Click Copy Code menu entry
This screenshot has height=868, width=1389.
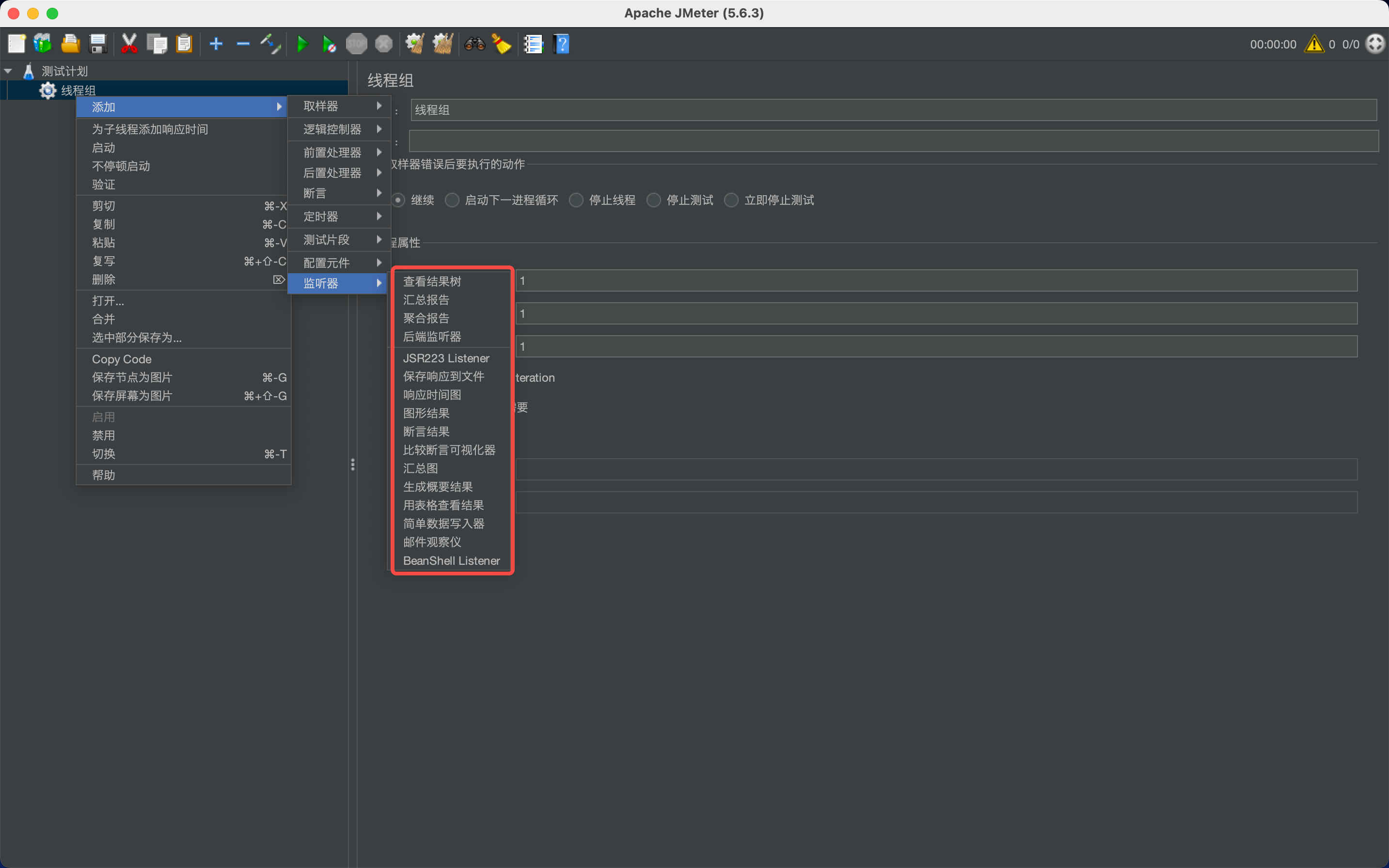click(184, 359)
